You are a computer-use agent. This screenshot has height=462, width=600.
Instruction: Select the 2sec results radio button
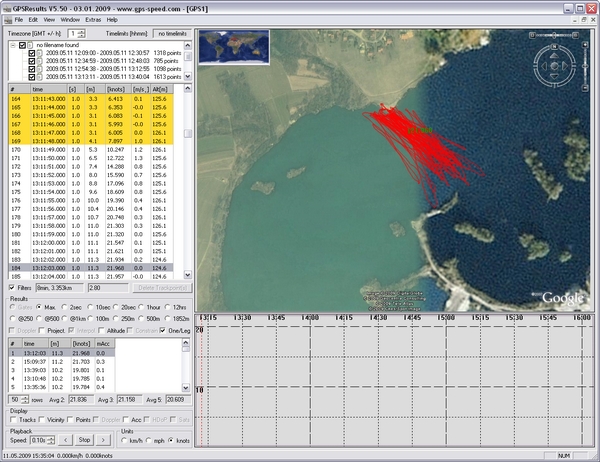[64, 307]
